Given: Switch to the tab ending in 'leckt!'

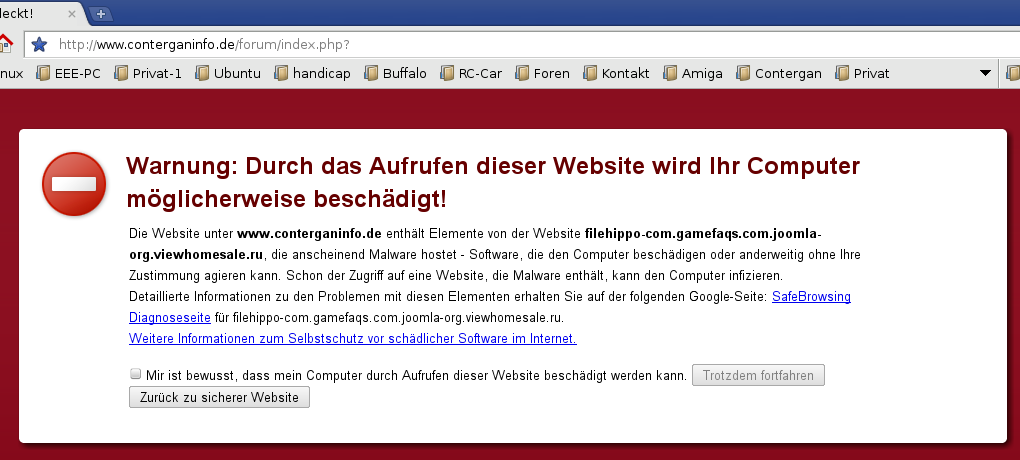Looking at the screenshot, I should (x=30, y=13).
